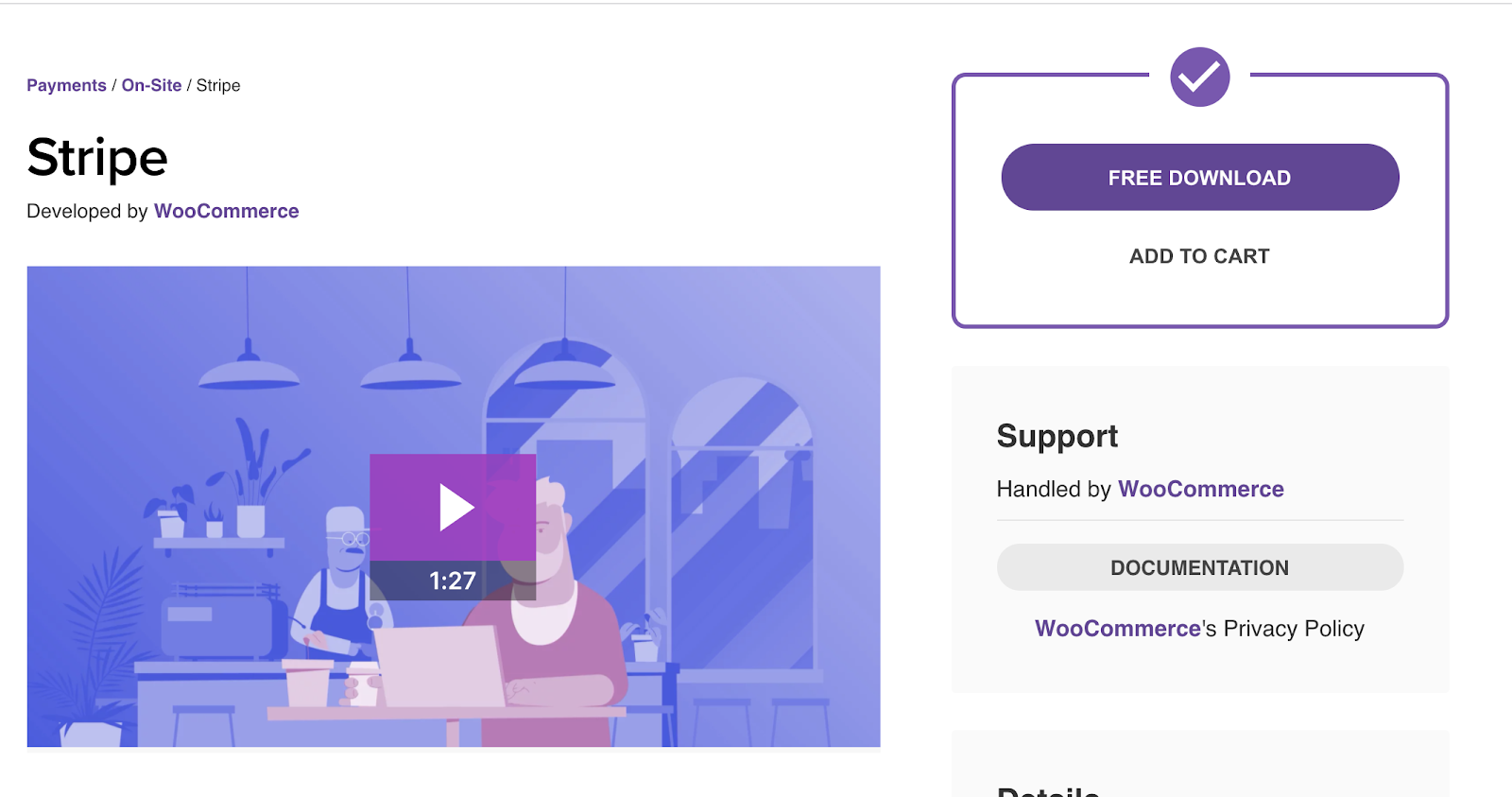Play the Stripe introduction video
The width and height of the screenshot is (1512, 797).
453,508
